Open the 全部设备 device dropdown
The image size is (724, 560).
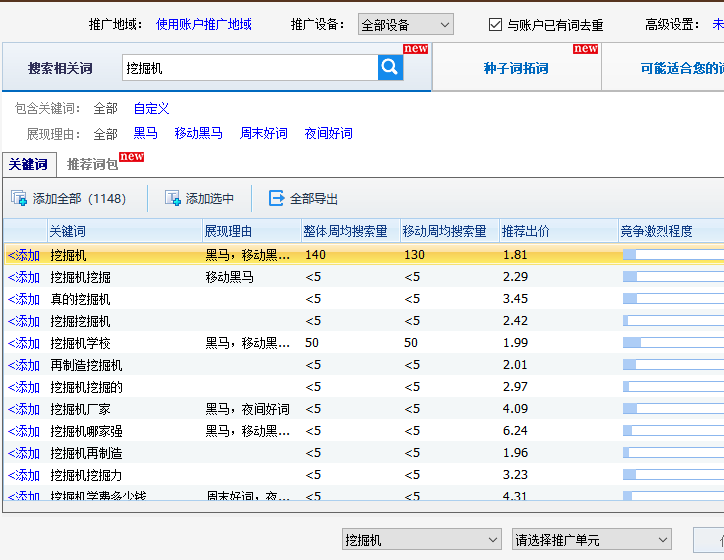tap(404, 25)
